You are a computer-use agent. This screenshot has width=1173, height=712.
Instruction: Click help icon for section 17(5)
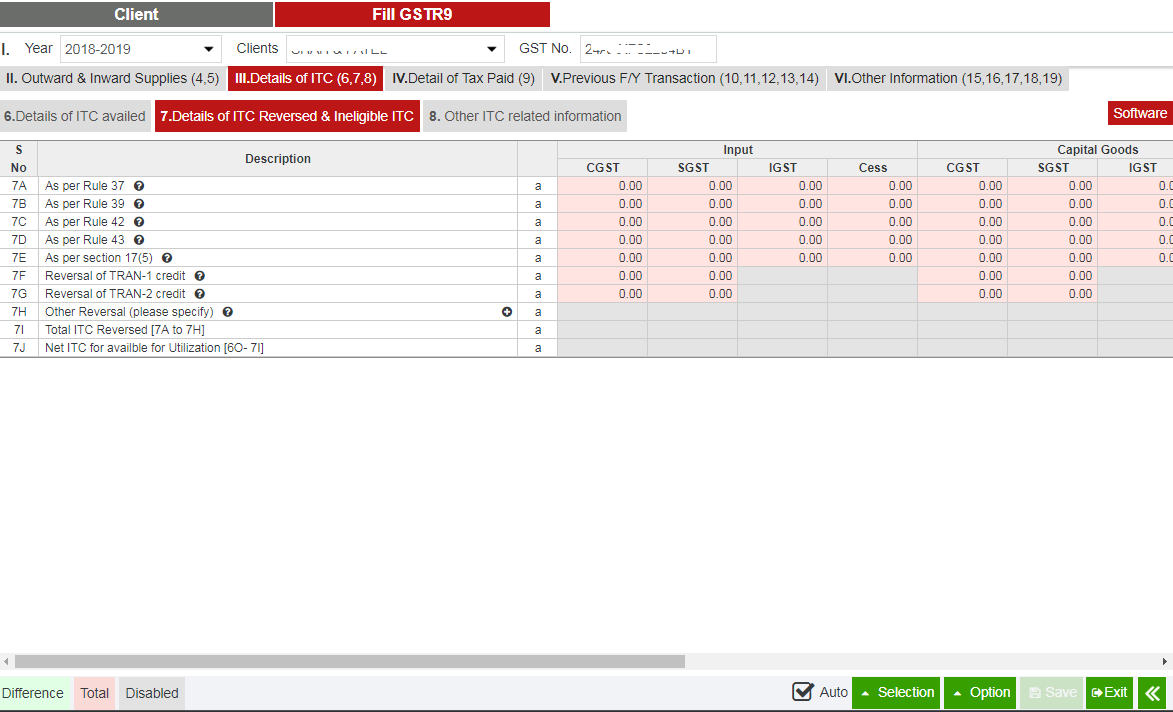tap(167, 258)
